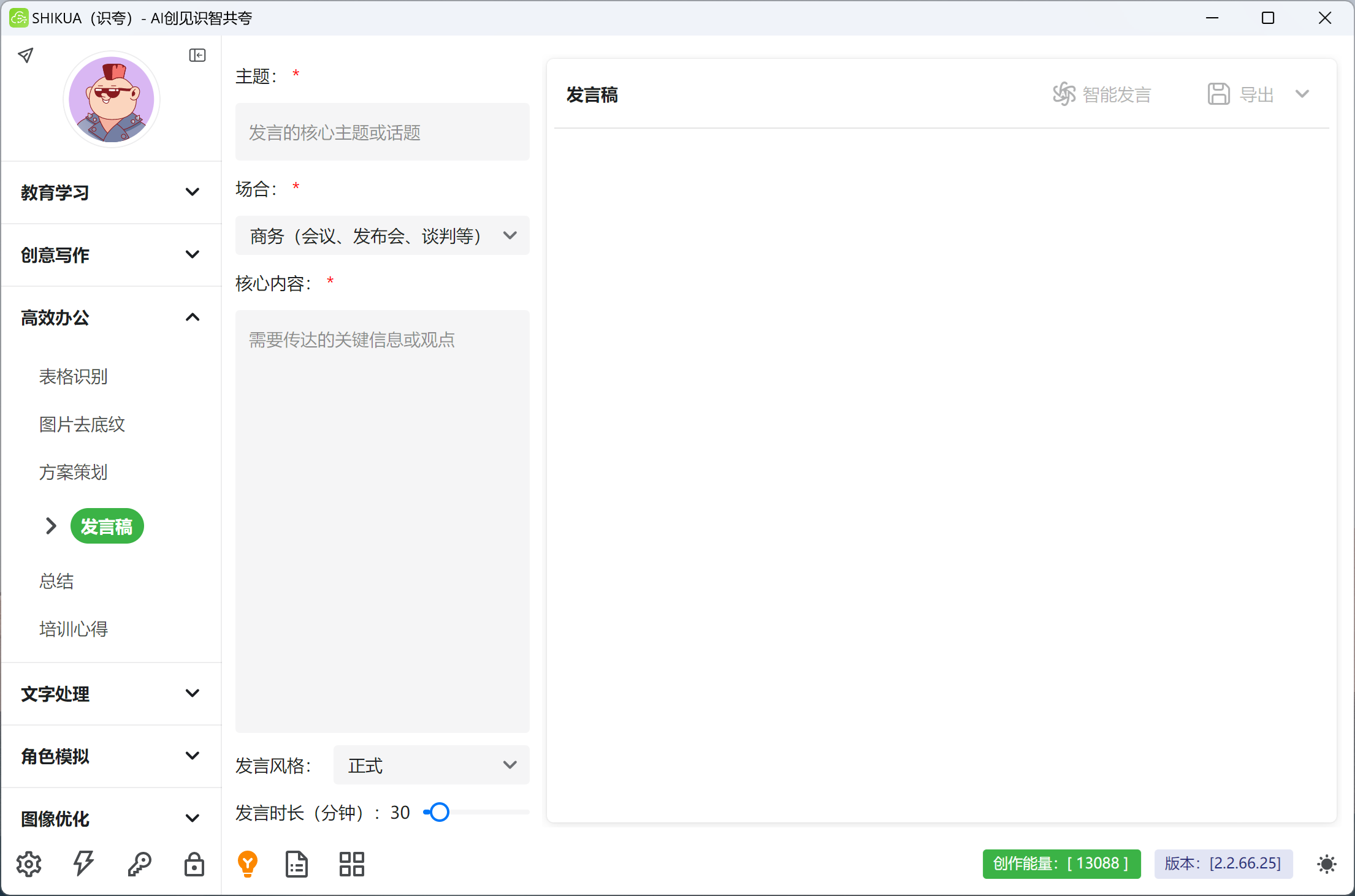Focus the 主题 input field

[383, 132]
